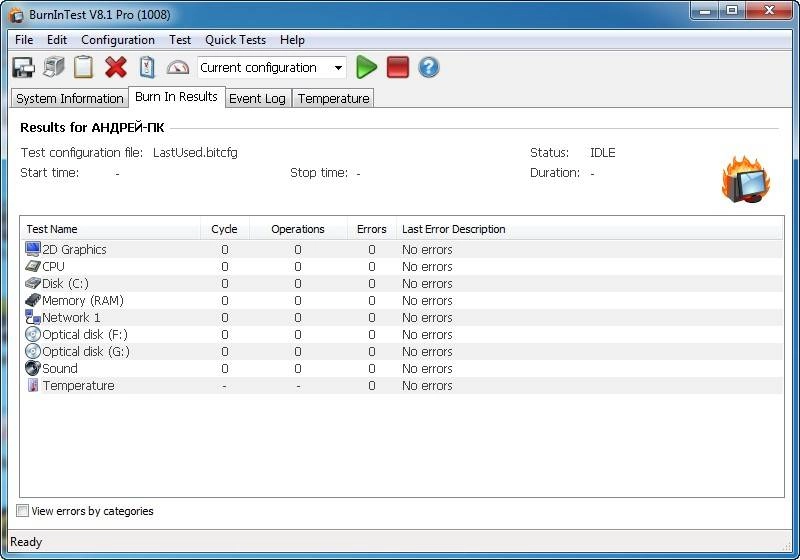Screen dimensions: 800x560
Task: Start tests with the green play button
Action: pyautogui.click(x=366, y=67)
